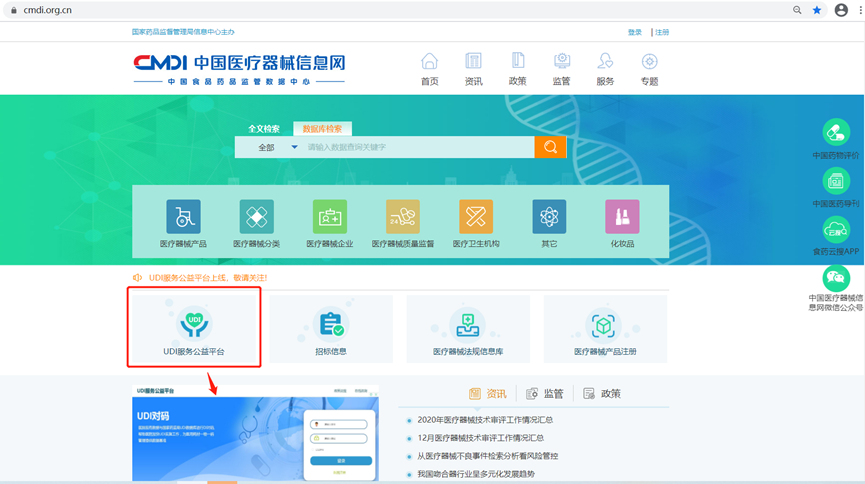Open the 化妆品 cosmetics icon
The height and width of the screenshot is (484, 865).
click(x=622, y=217)
